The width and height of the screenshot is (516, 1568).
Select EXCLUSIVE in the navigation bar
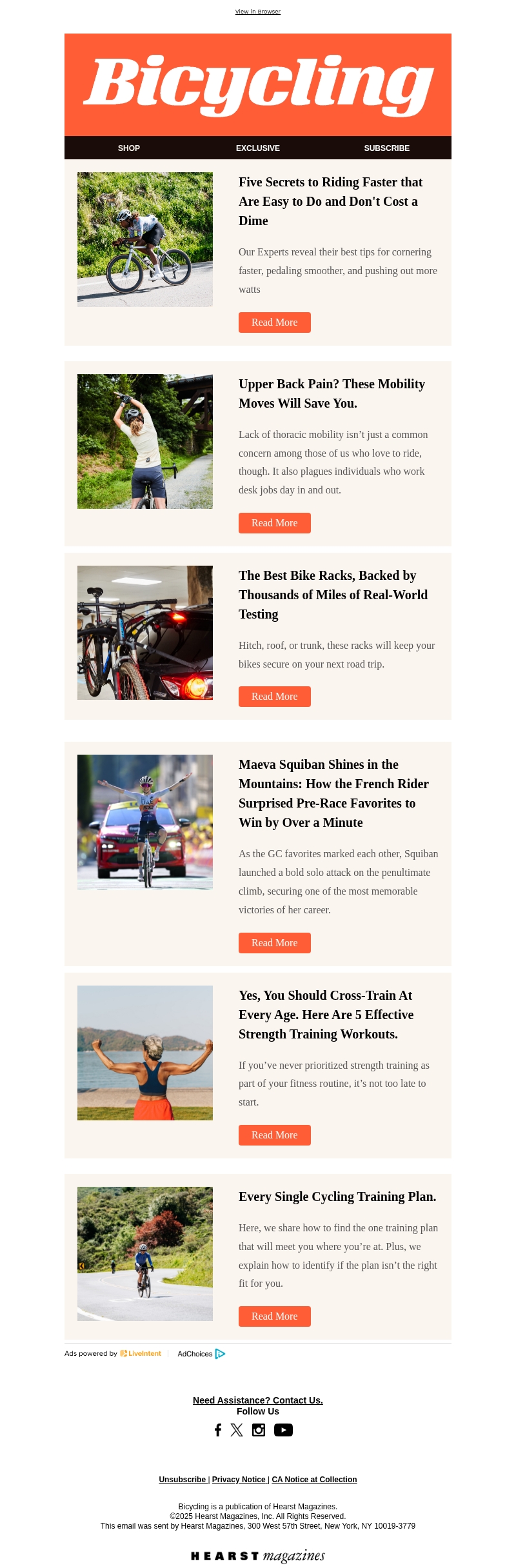(258, 148)
